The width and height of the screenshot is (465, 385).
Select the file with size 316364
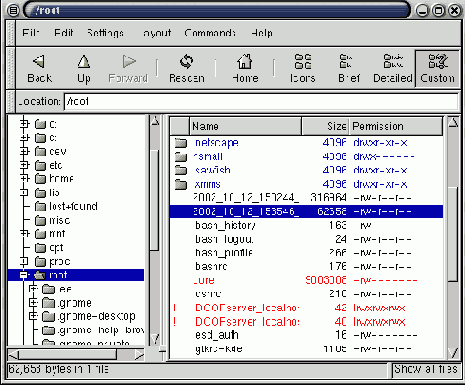tap(306, 198)
